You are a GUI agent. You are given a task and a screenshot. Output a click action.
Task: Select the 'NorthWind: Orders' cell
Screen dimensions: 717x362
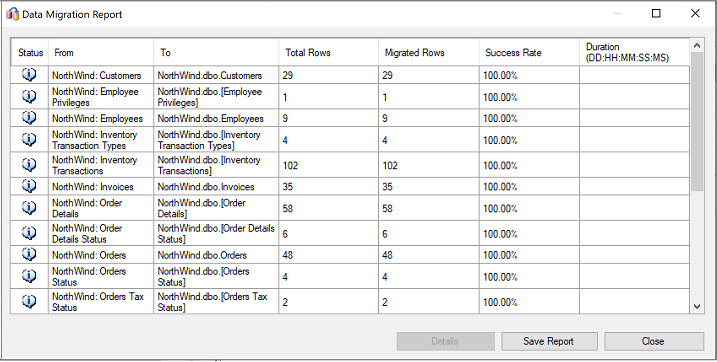point(101,255)
